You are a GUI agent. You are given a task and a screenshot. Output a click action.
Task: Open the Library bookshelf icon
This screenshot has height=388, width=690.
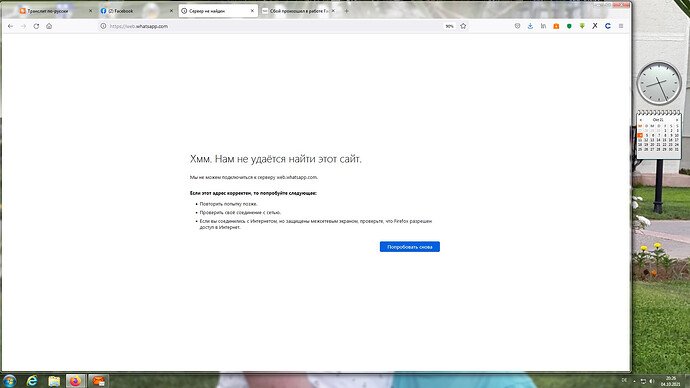(543, 26)
